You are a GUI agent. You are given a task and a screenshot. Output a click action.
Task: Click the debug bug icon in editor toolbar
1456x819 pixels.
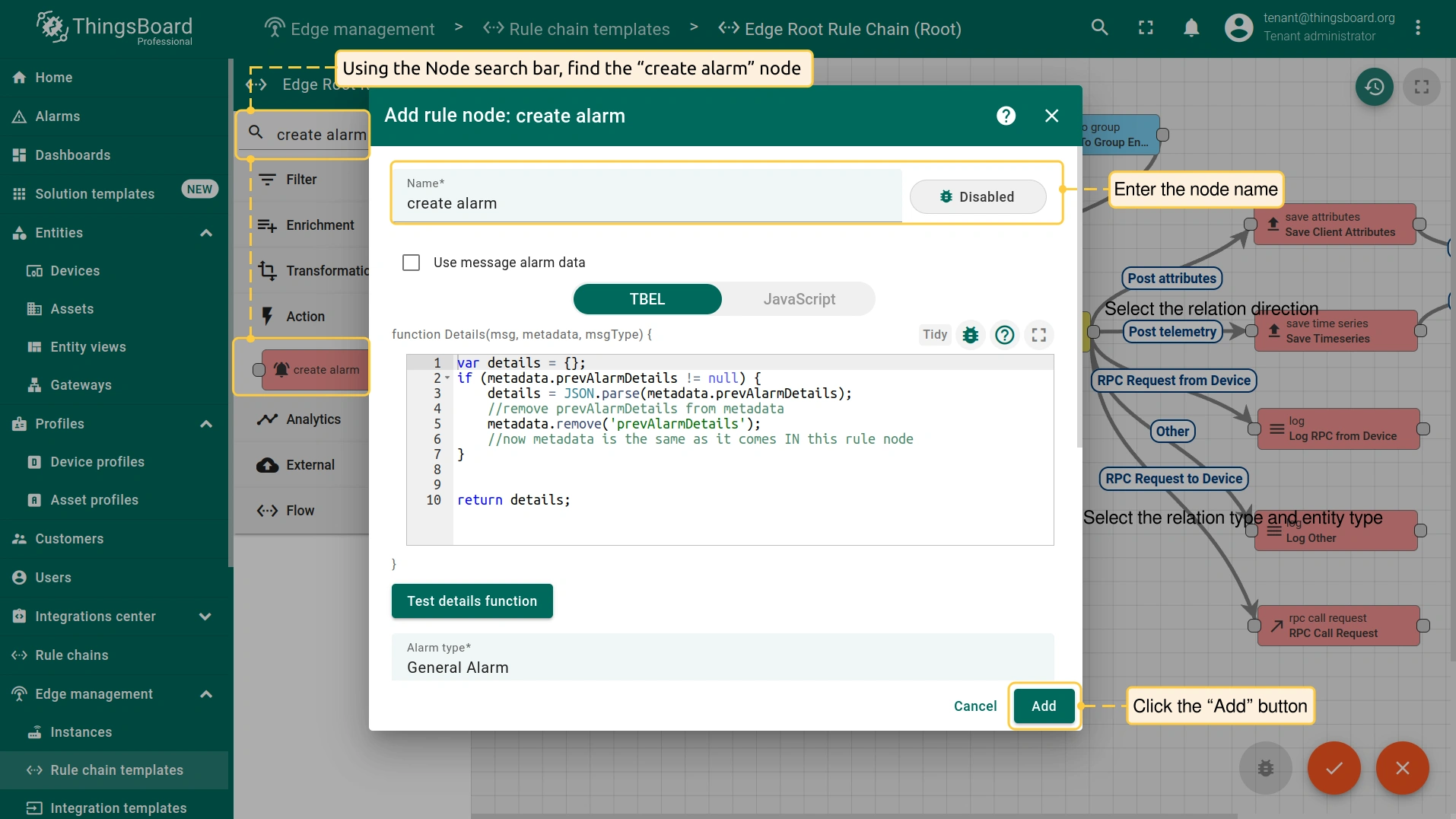point(970,335)
